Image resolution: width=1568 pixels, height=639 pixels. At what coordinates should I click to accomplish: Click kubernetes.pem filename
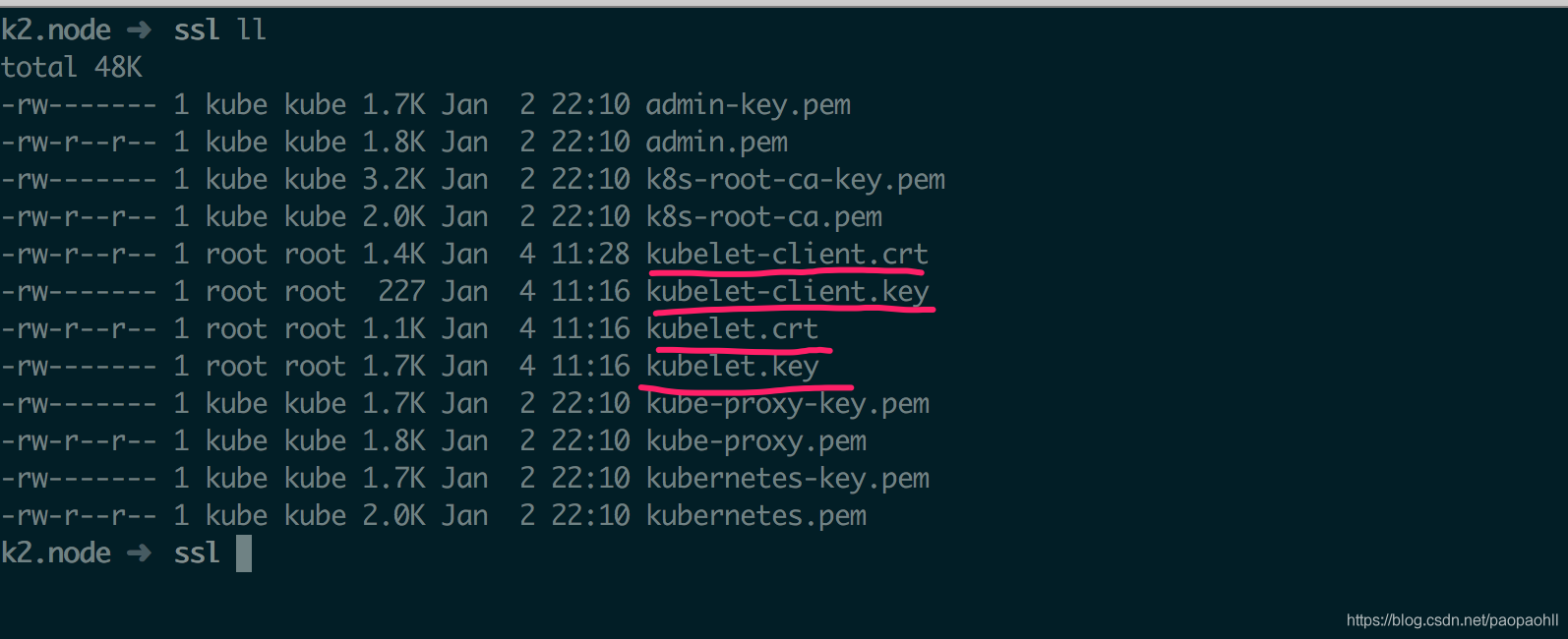coord(756,515)
